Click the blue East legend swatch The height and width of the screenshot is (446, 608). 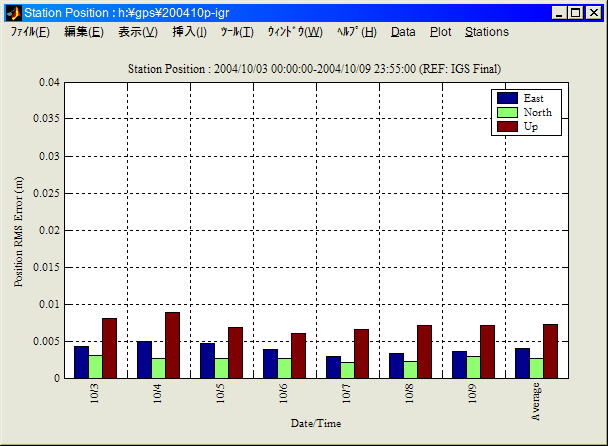click(x=508, y=98)
